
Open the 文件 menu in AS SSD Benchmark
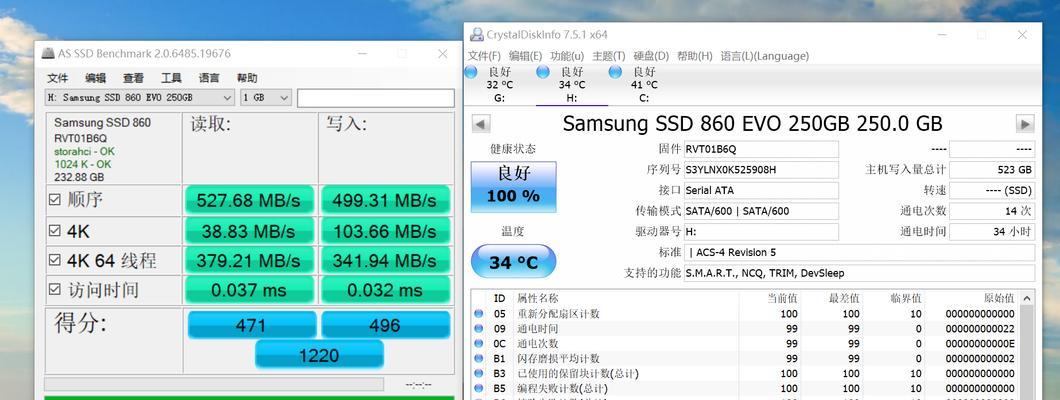[57, 78]
